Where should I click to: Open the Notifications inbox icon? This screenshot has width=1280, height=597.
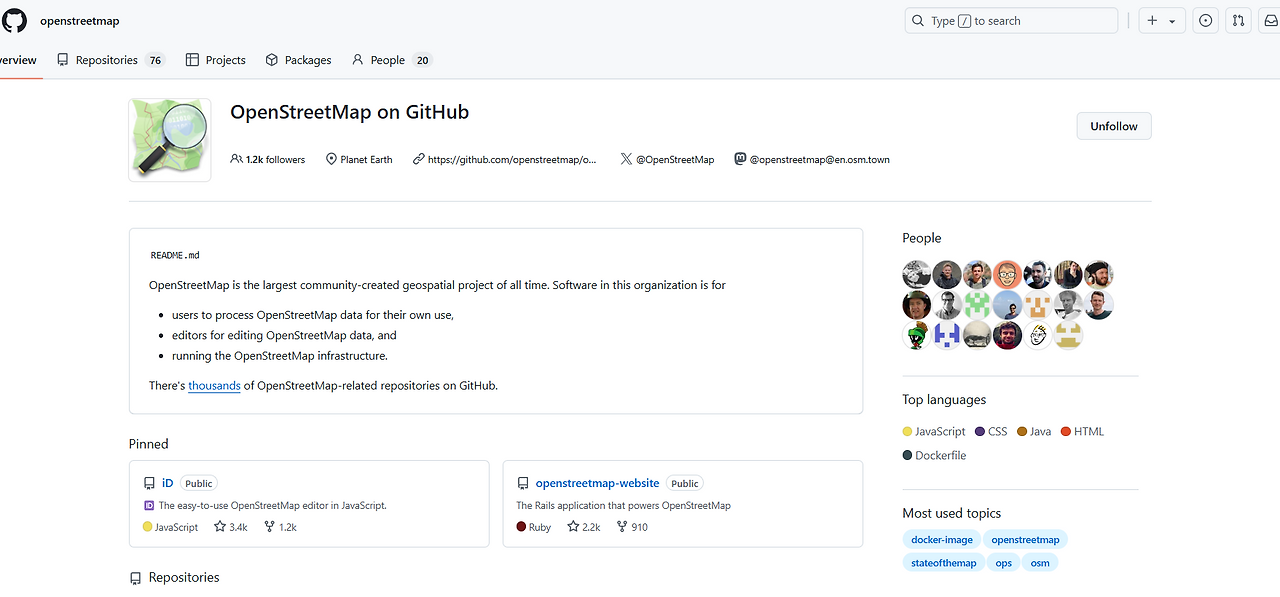click(x=1270, y=21)
